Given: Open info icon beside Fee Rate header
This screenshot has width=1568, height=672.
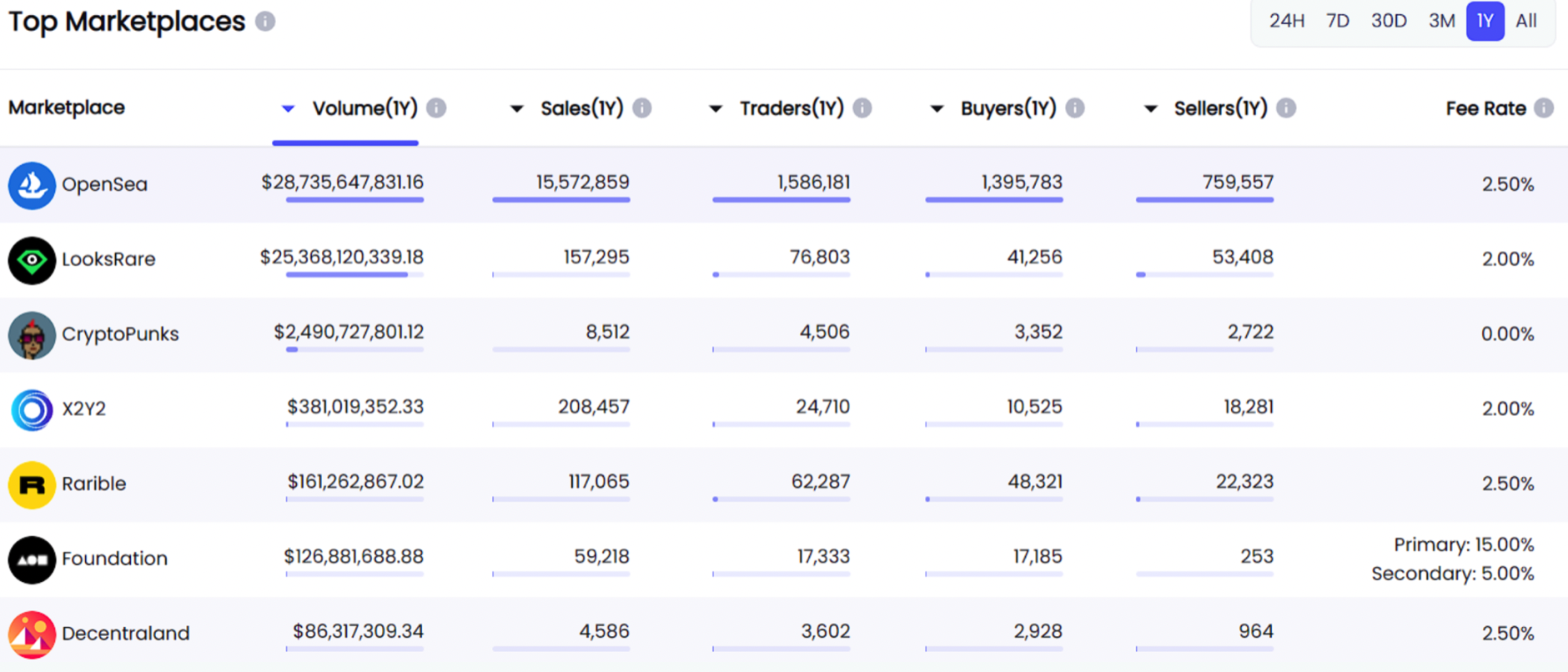Looking at the screenshot, I should 1544,108.
